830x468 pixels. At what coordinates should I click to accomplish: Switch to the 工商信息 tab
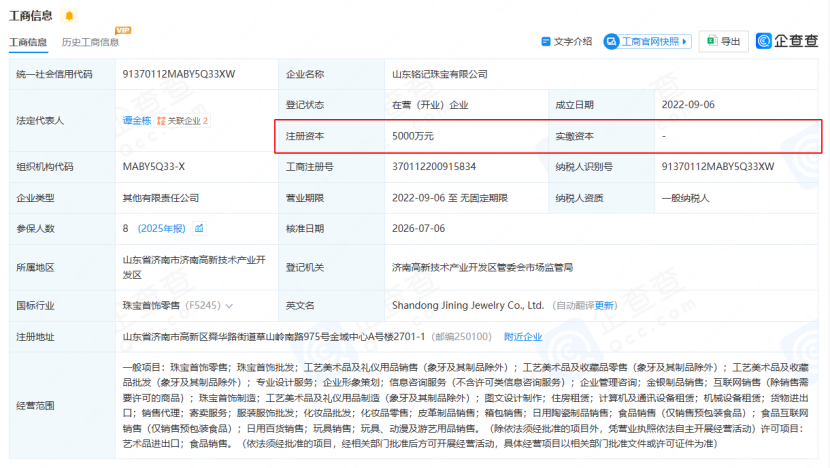[28, 42]
